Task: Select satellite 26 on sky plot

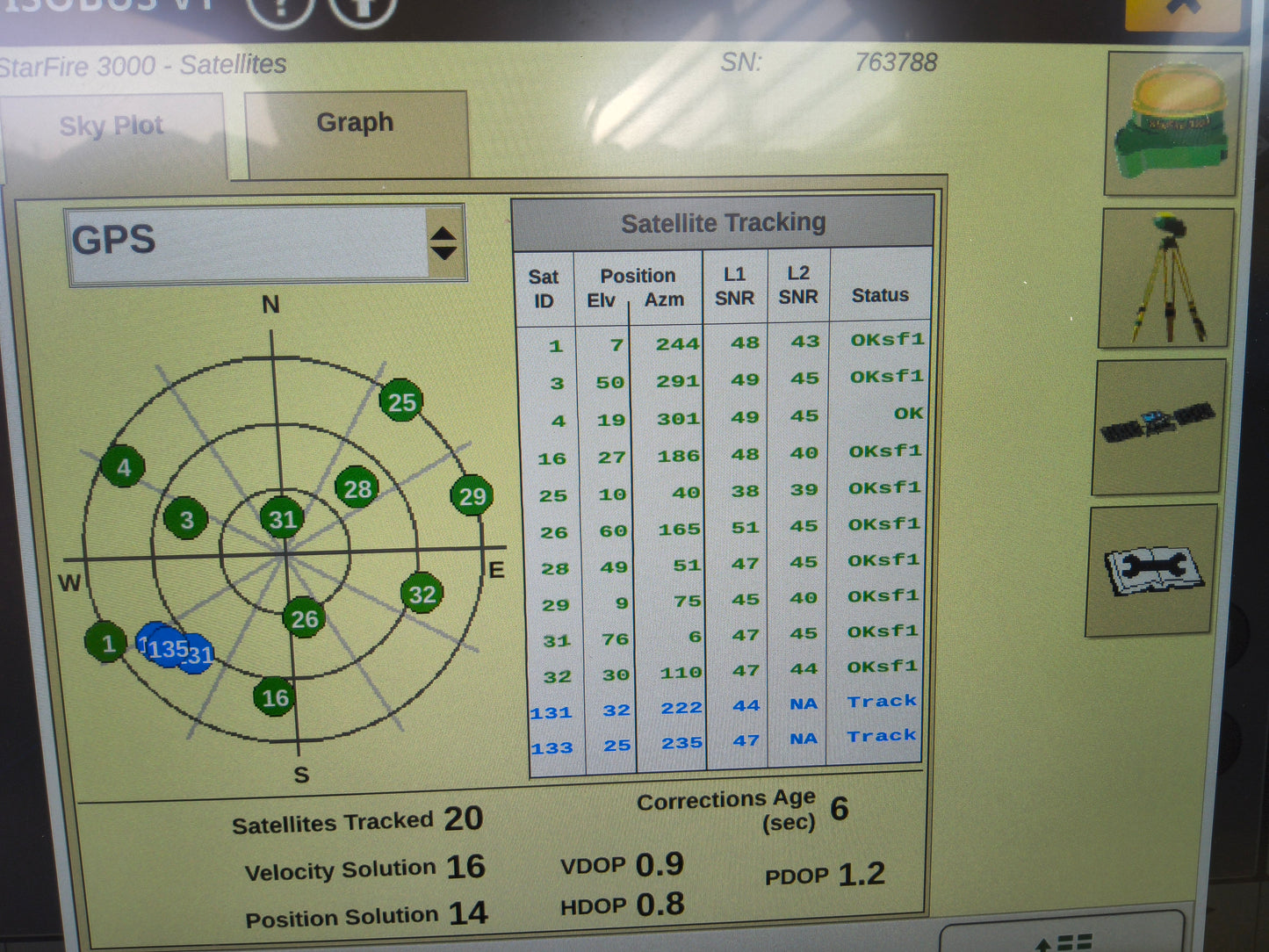Action: [x=305, y=619]
